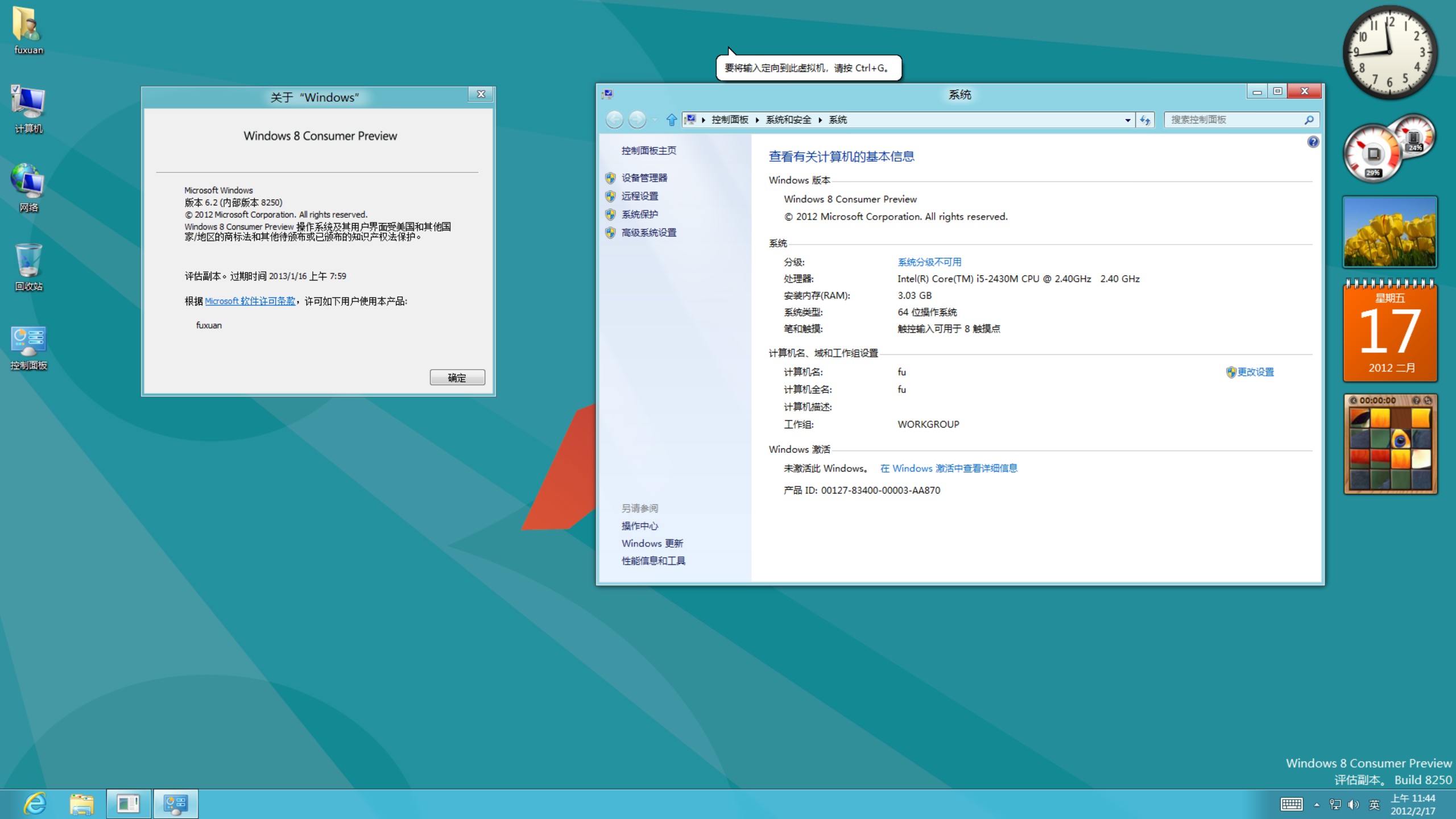The width and height of the screenshot is (1456, 819).
Task: Minimize the 系统 window
Action: click(1258, 92)
